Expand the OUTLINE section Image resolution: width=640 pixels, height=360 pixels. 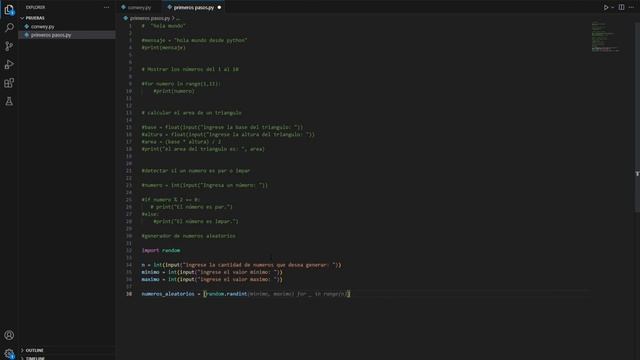click(34, 350)
